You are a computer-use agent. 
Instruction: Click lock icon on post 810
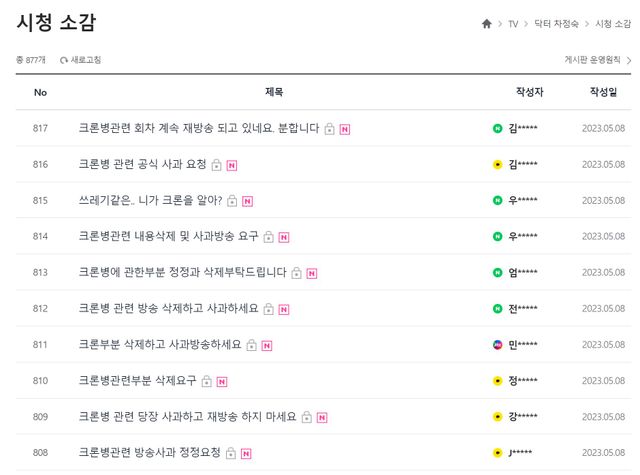pyautogui.click(x=206, y=381)
